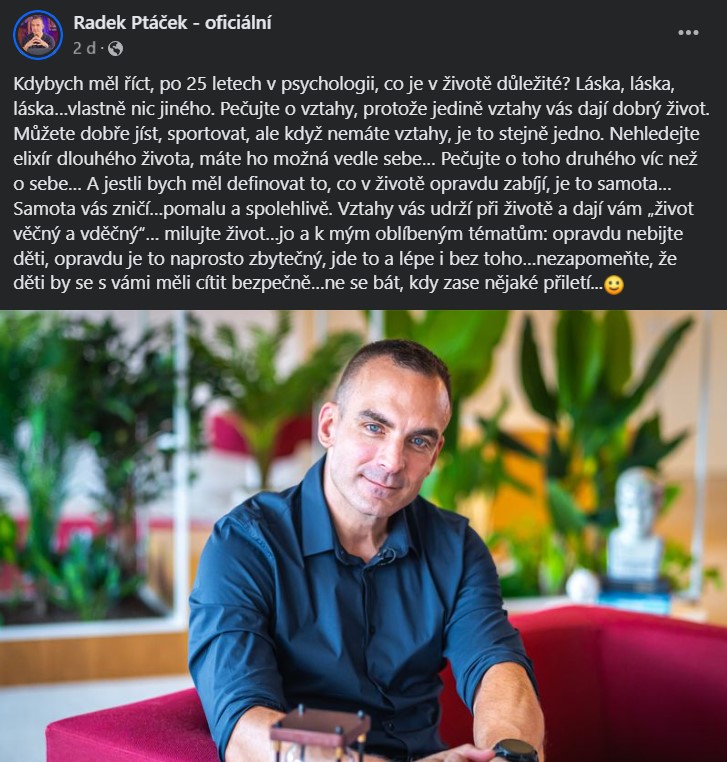Click the smiley emoji ending the post

coord(614,285)
